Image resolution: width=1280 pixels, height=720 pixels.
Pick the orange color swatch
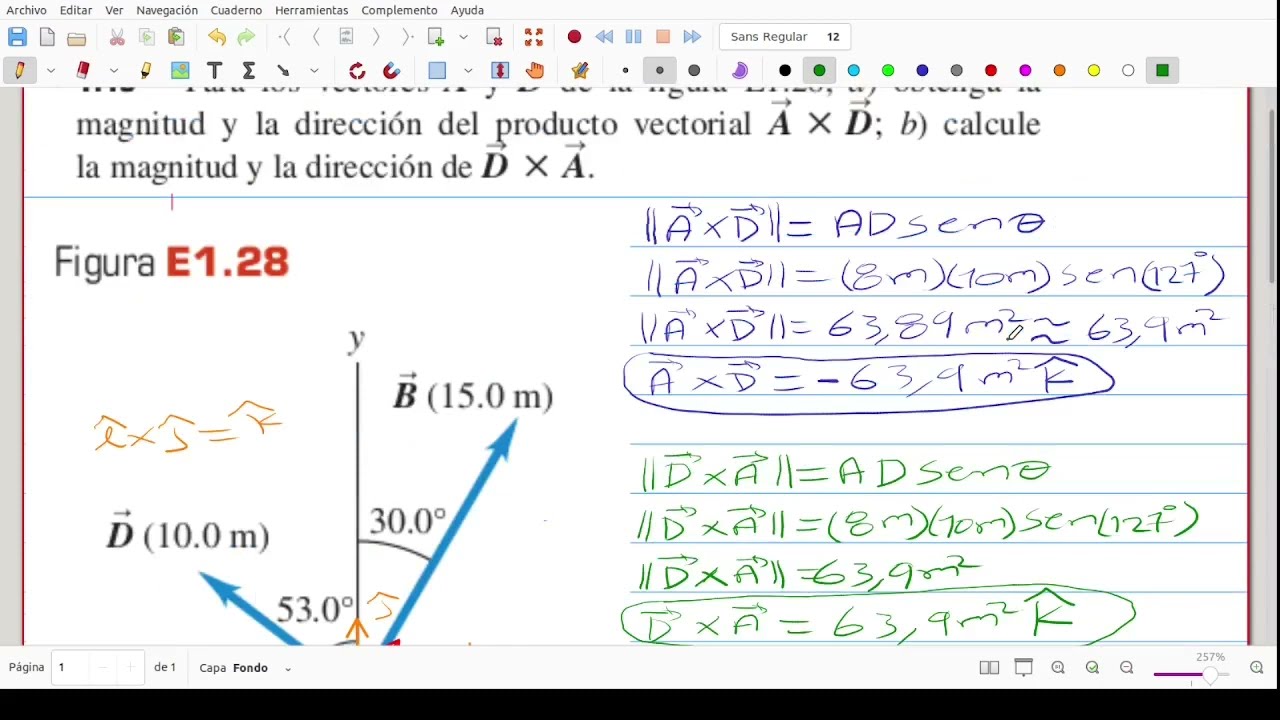point(1060,70)
